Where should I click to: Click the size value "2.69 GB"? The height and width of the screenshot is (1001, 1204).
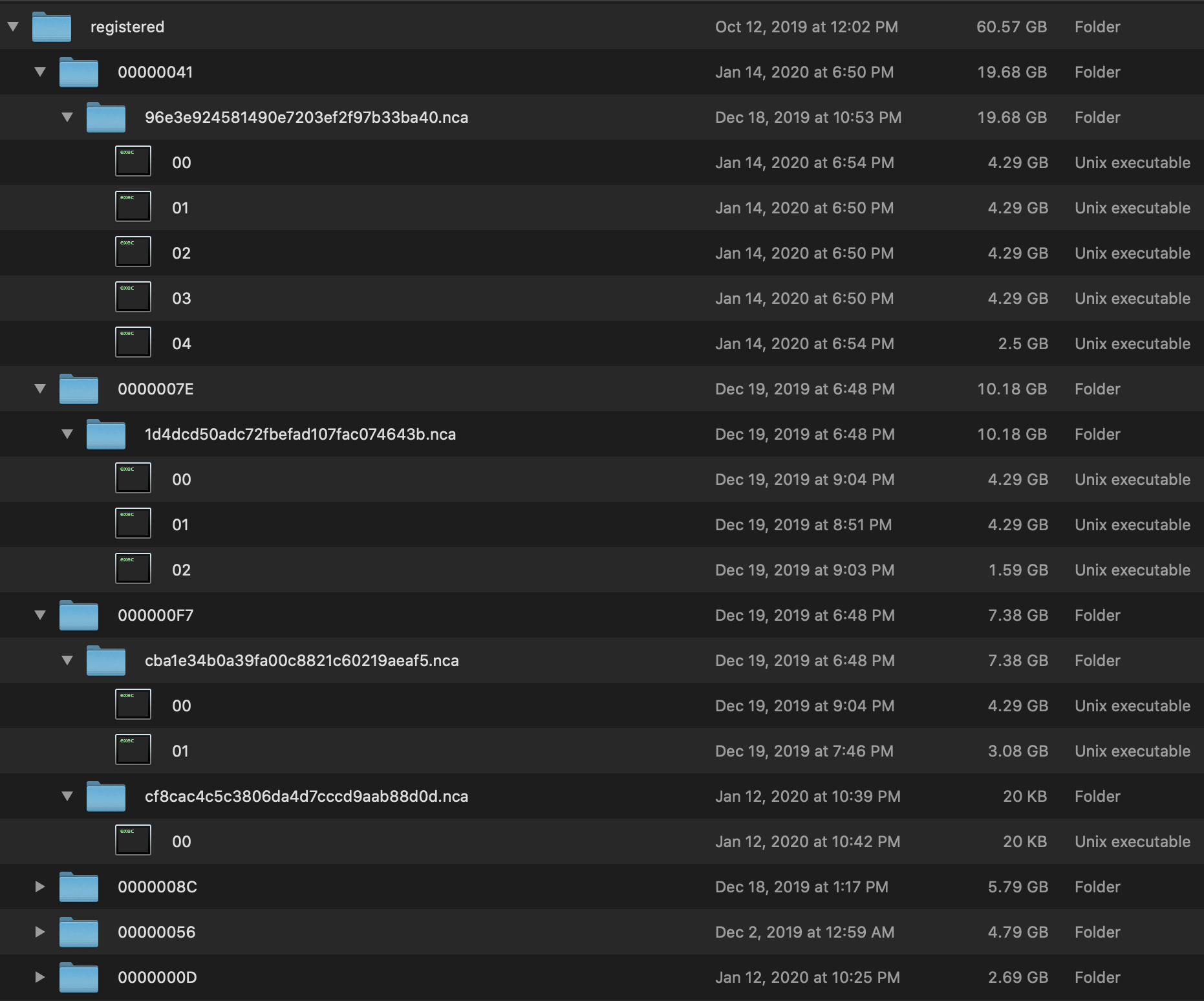coord(1018,978)
